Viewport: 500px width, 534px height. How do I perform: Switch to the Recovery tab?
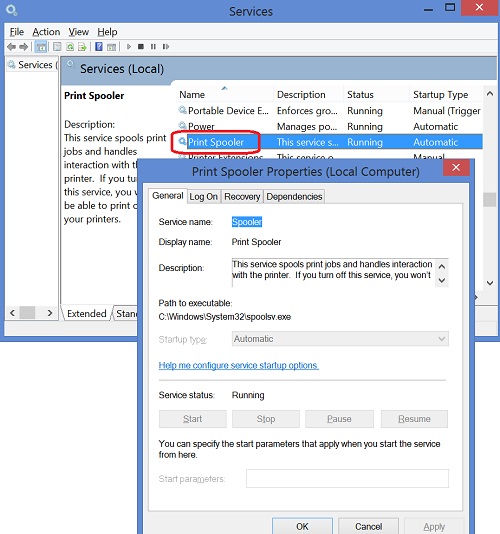point(242,197)
